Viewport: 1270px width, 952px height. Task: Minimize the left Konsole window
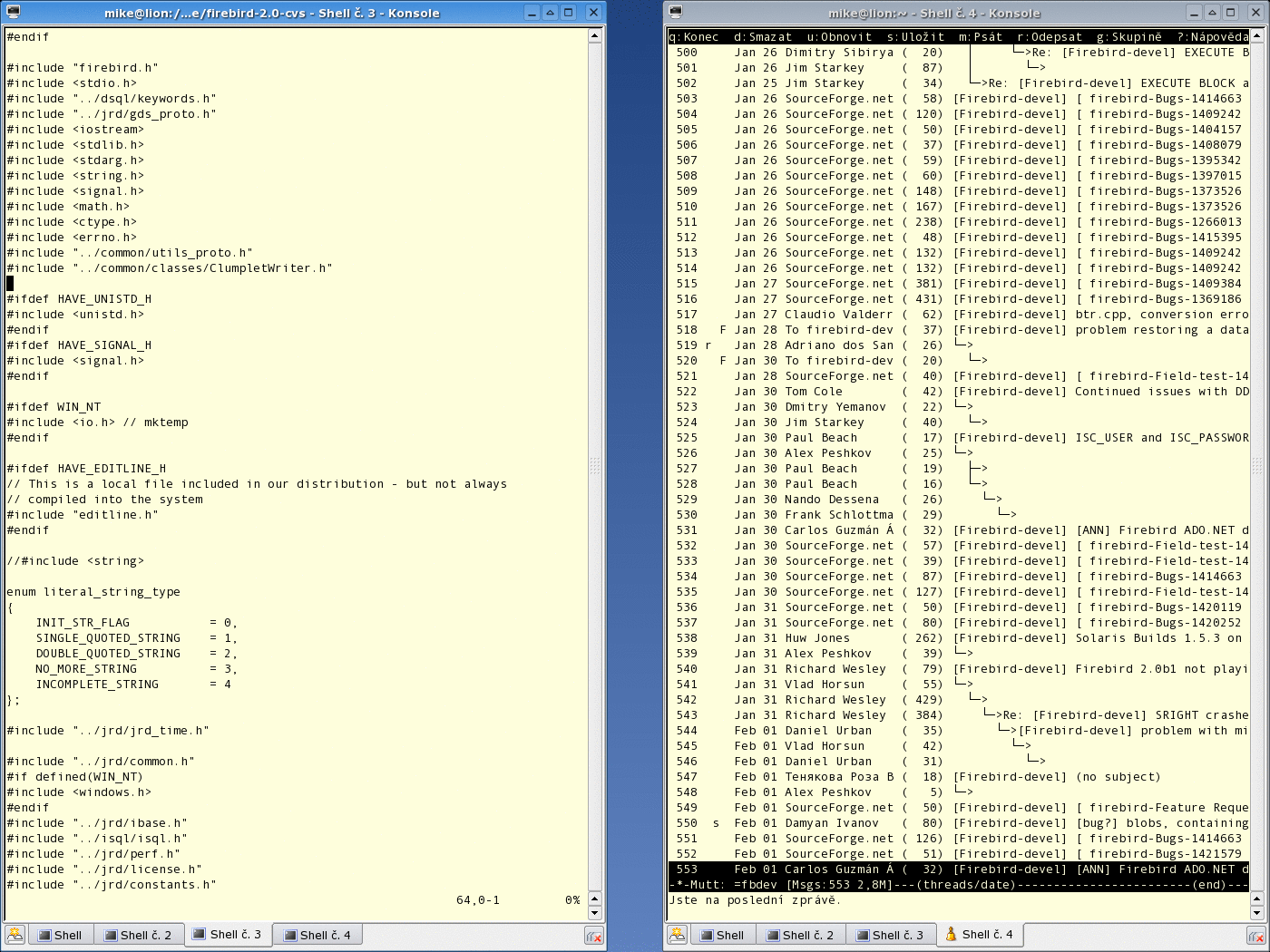pos(532,13)
